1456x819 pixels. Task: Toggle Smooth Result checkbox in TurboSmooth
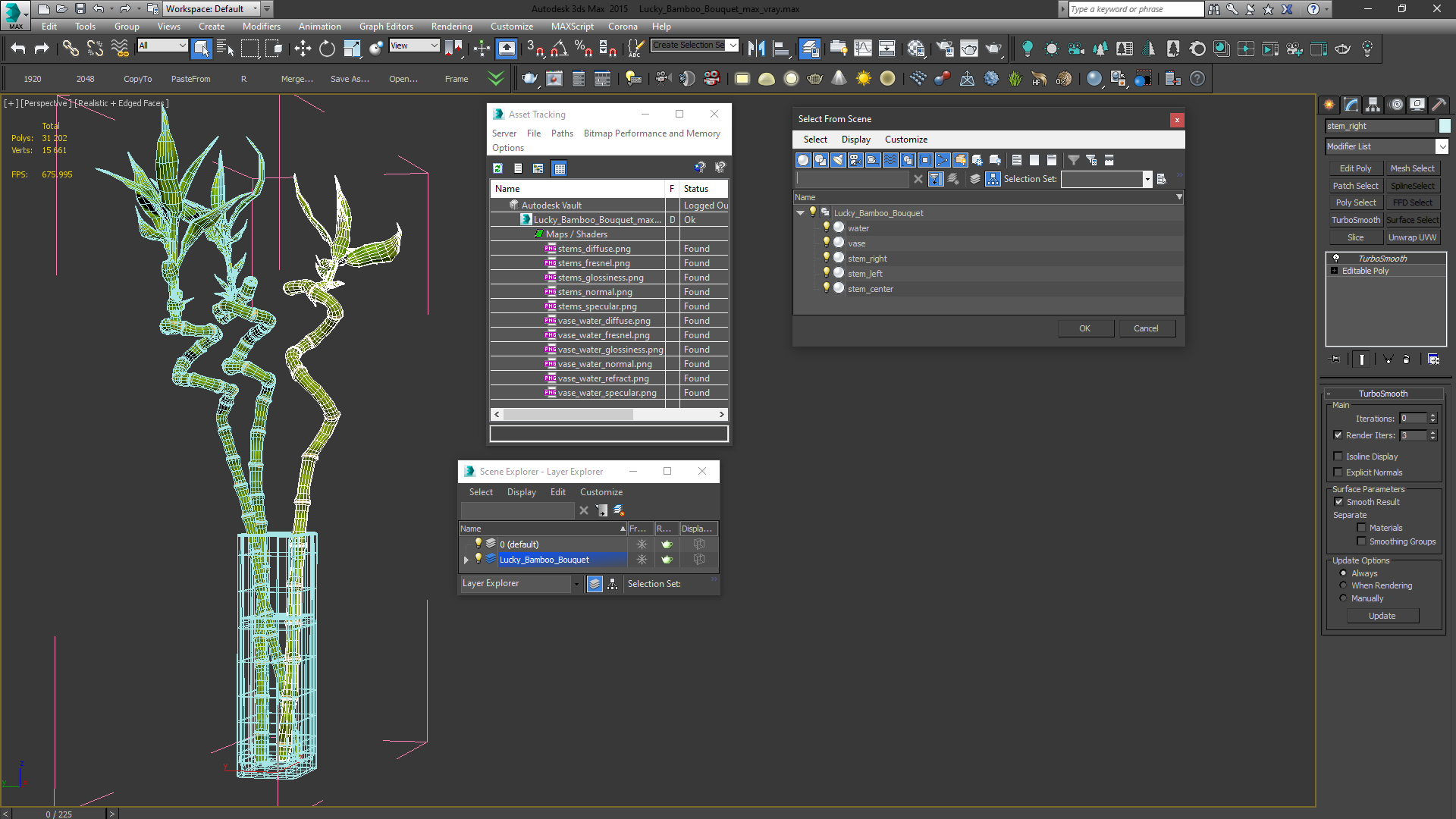tap(1339, 502)
